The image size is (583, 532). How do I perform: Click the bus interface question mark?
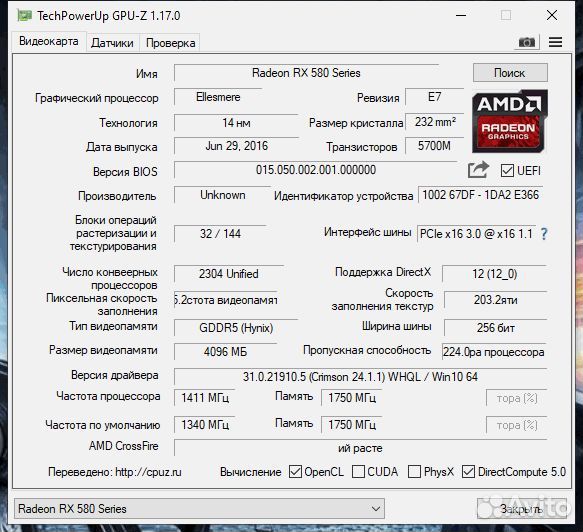tap(544, 233)
